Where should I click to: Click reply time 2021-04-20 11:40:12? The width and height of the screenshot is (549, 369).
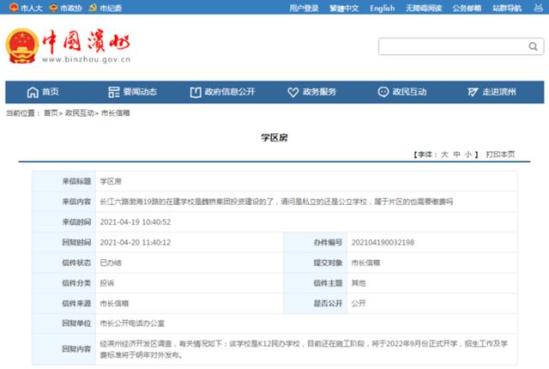pos(135,242)
